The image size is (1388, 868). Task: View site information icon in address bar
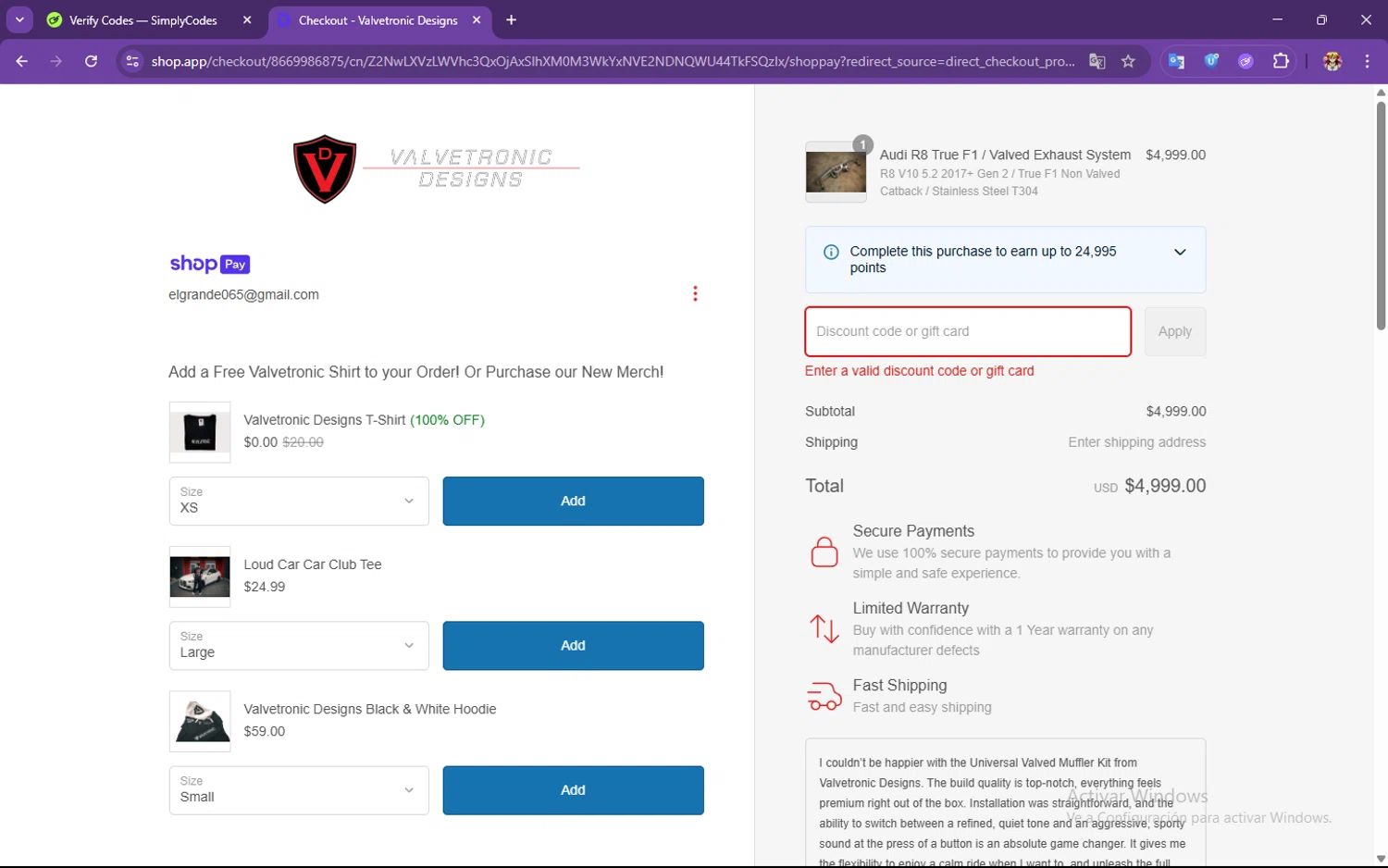132,61
